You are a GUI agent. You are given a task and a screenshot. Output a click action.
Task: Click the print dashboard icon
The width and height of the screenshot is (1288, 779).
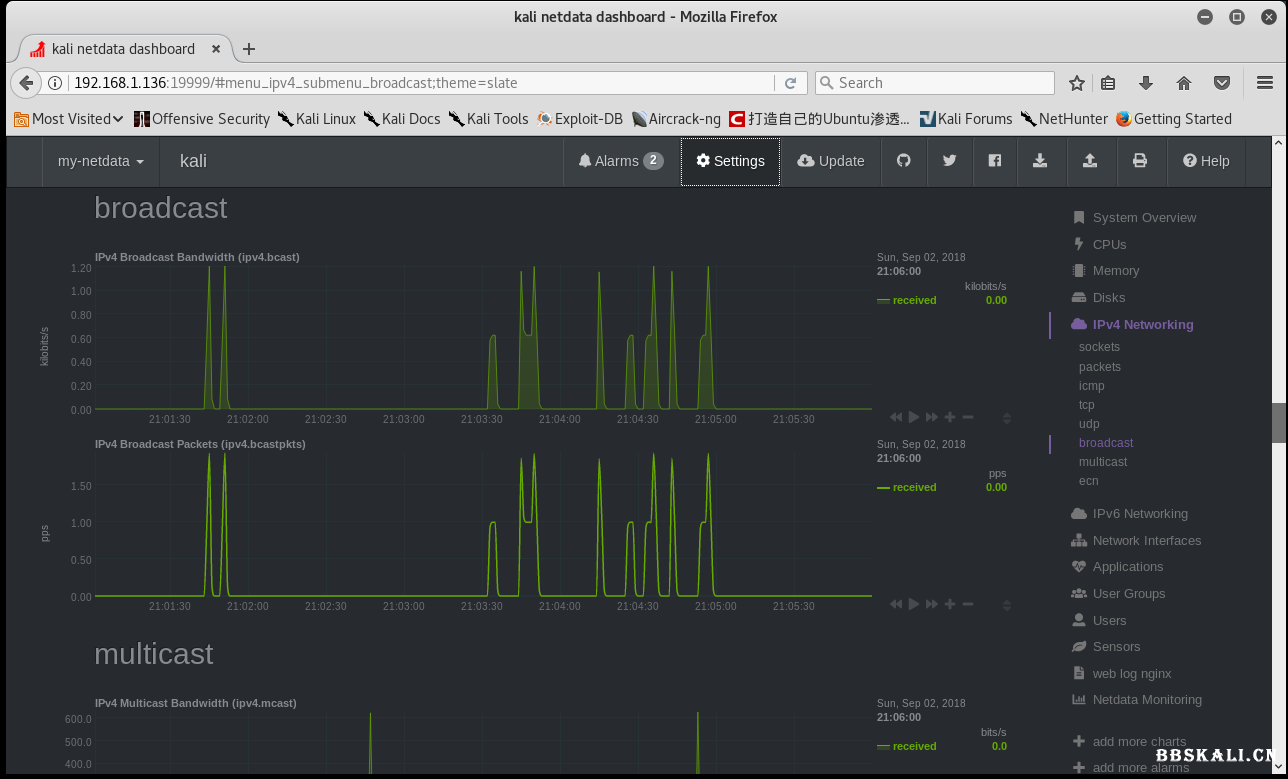pos(1139,161)
